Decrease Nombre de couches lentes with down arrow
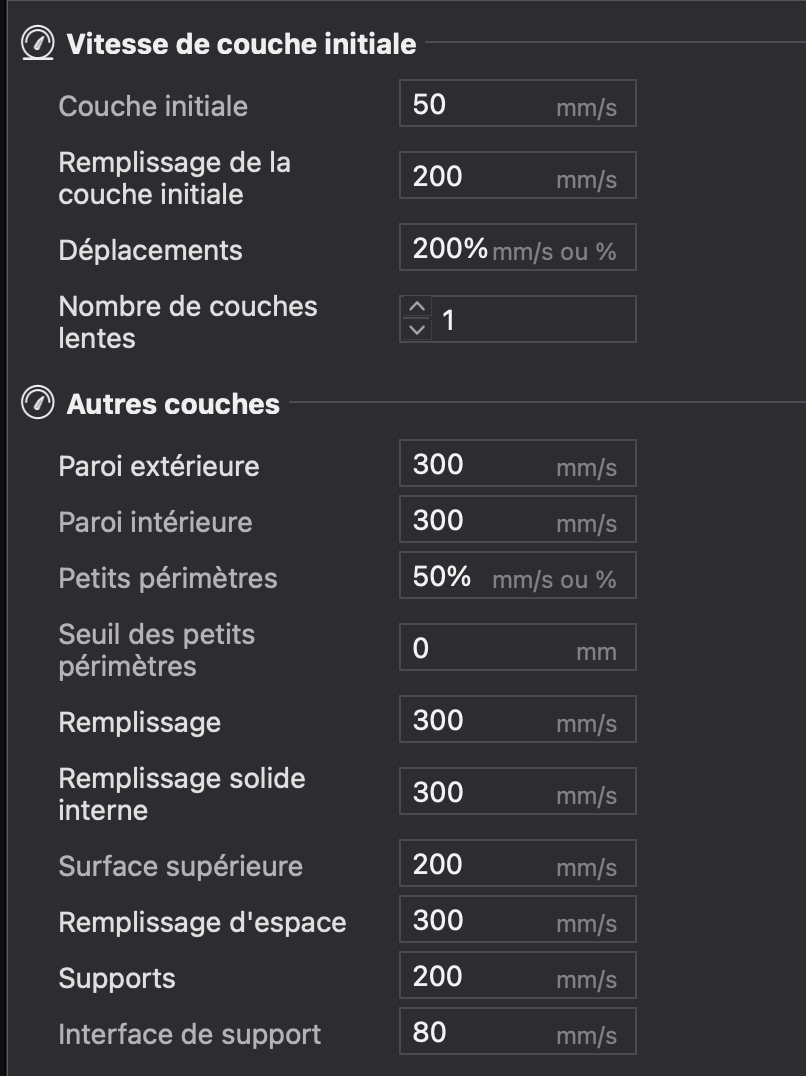 tap(416, 330)
